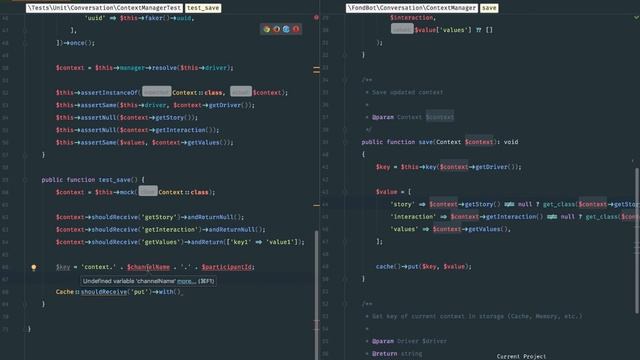Click the 'Current Project' label
Screen dimensions: 640x360
tap(521, 356)
